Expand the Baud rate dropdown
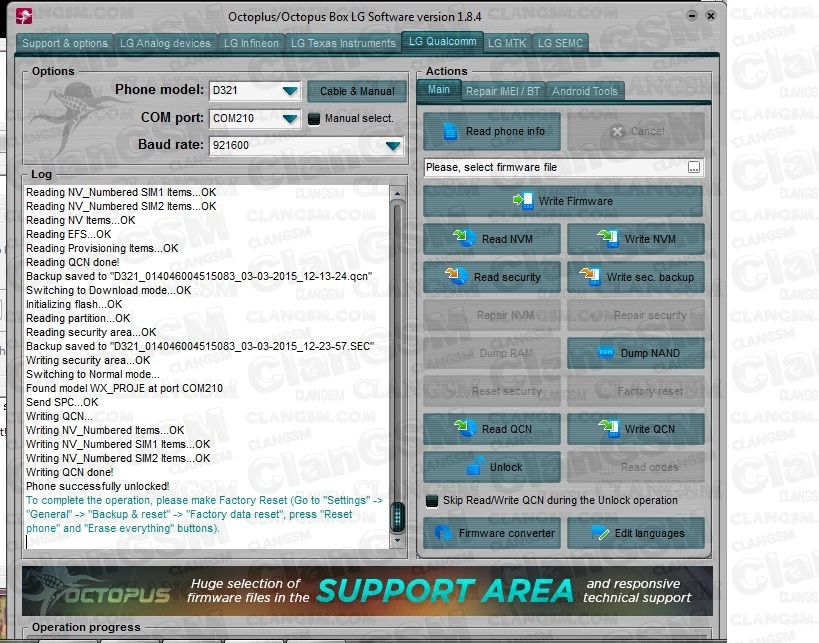This screenshot has width=819, height=643. 393,146
